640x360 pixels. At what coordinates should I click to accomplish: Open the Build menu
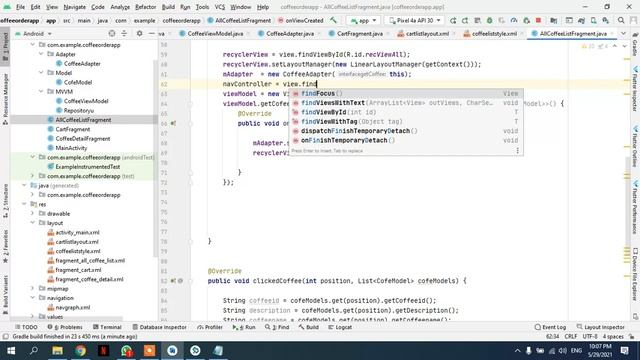click(168, 7)
